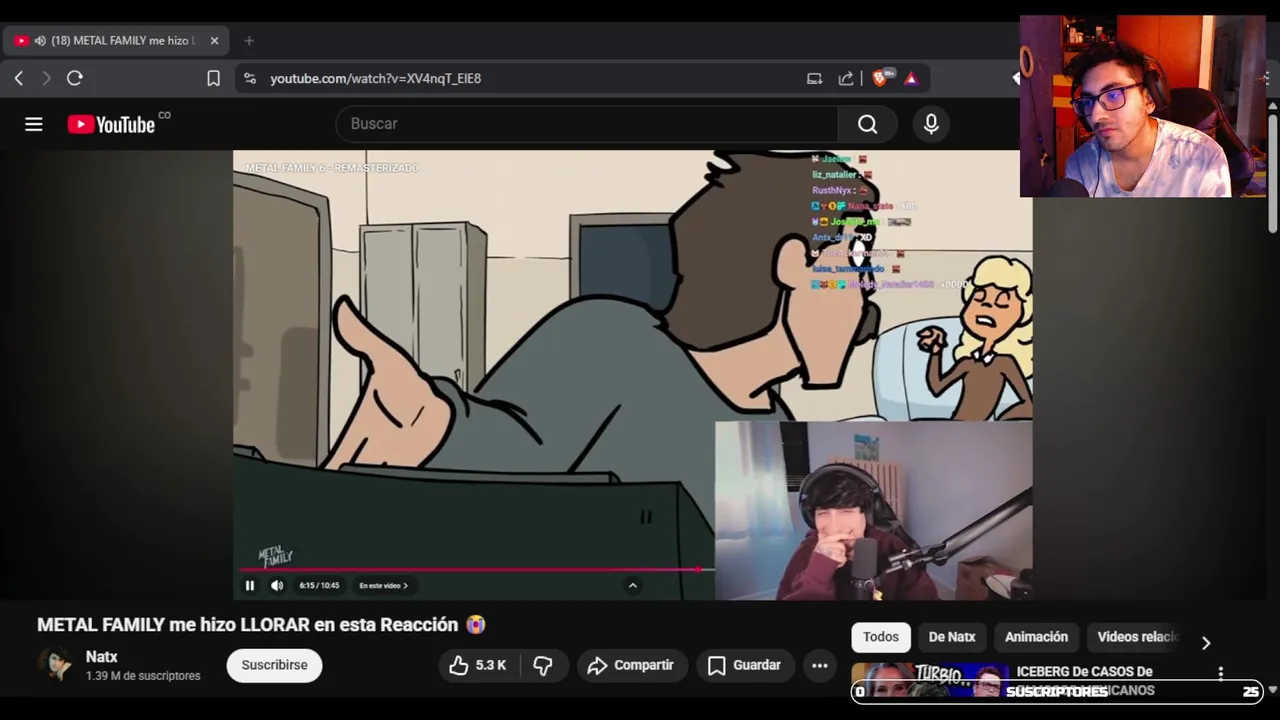View site information icon in address bar

click(x=250, y=78)
